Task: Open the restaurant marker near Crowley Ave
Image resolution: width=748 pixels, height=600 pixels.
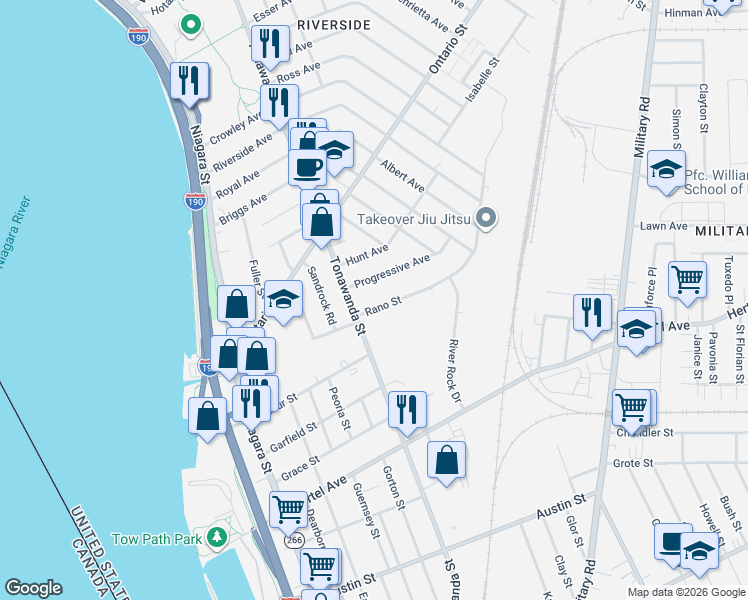Action: (x=280, y=104)
